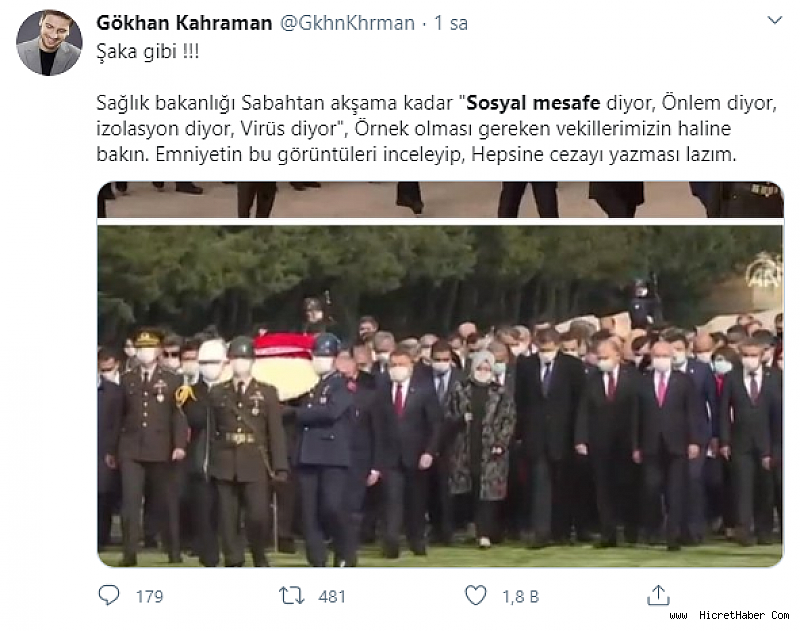This screenshot has width=800, height=631.
Task: Click the 'Şaka gibi !!!' opening line
Action: coord(147,52)
